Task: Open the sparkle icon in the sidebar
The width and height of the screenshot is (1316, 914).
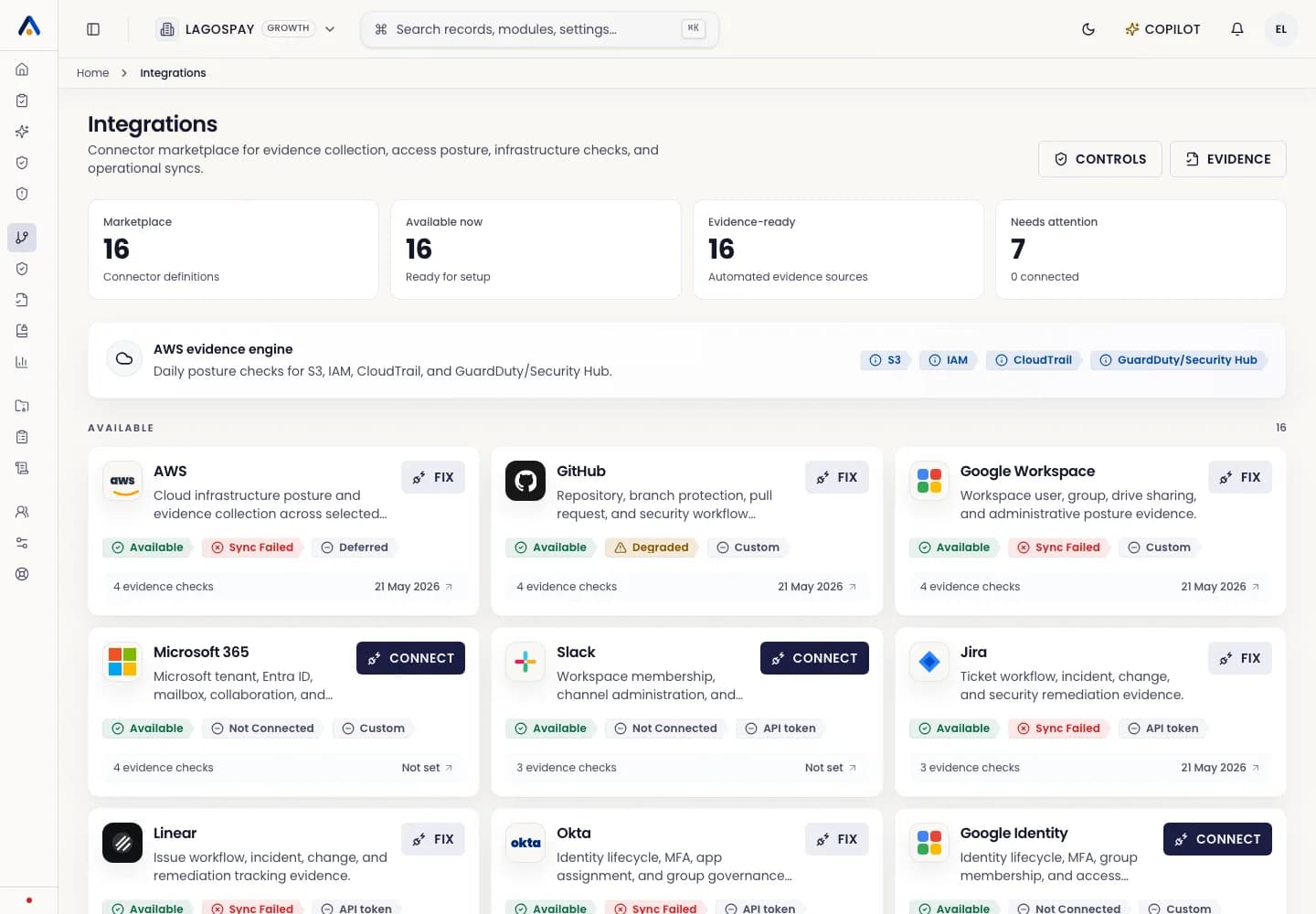Action: pyautogui.click(x=22, y=132)
